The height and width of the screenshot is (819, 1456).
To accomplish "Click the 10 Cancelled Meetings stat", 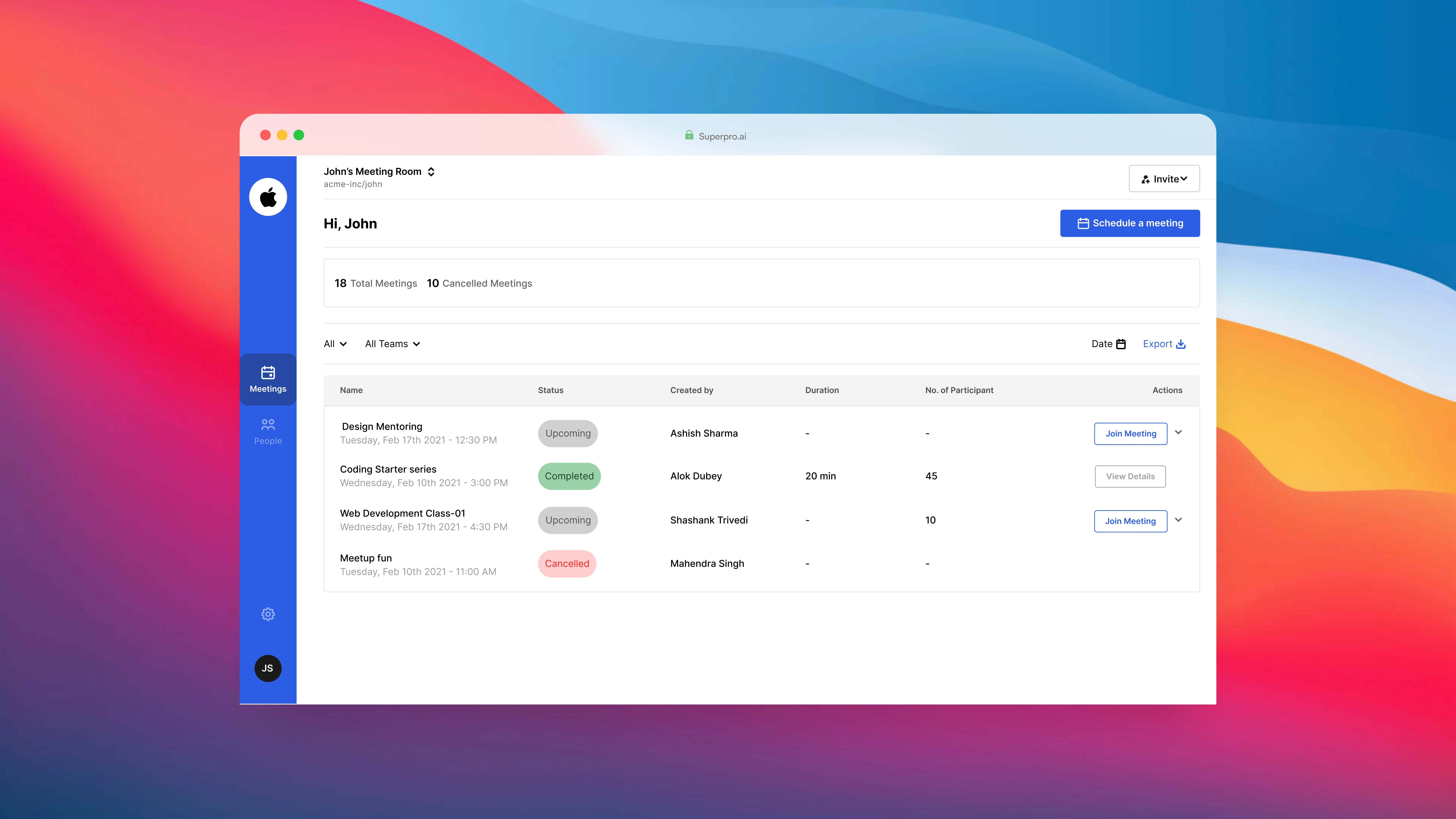I will (x=479, y=284).
